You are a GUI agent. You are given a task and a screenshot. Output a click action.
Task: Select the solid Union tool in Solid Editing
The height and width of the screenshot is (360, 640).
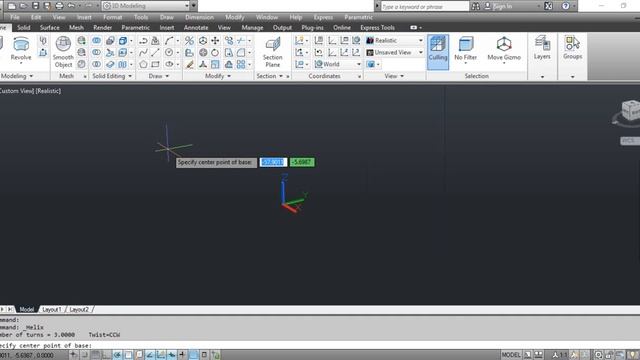pyautogui.click(x=96, y=41)
